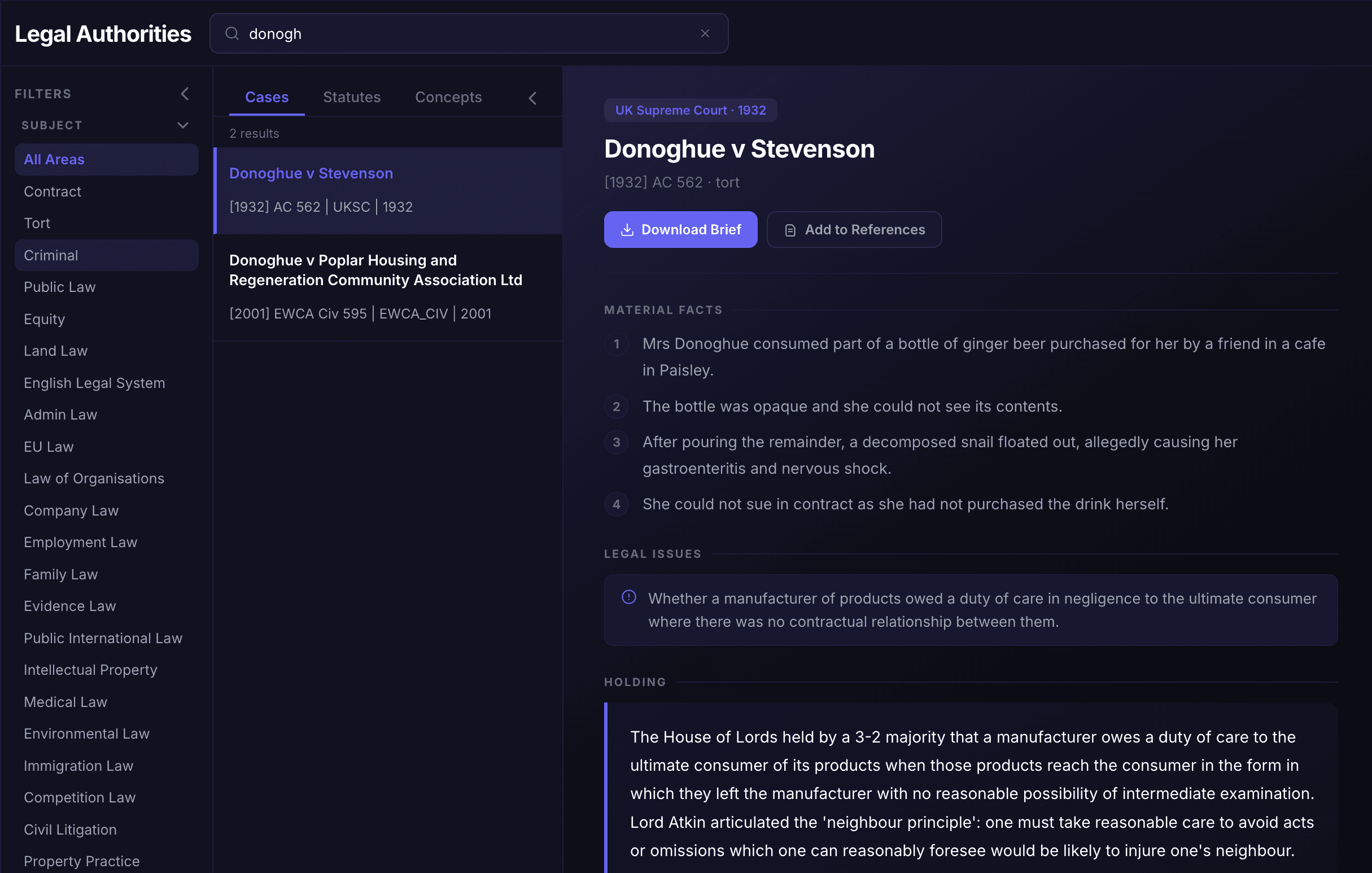Click the Legal Authorities app title
Image resolution: width=1372 pixels, height=873 pixels.
point(103,34)
